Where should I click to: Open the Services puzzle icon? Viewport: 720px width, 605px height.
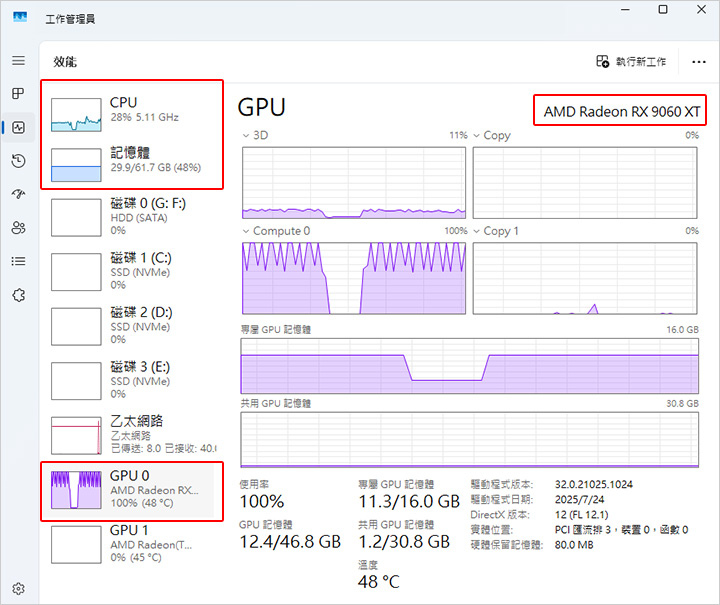[18, 295]
